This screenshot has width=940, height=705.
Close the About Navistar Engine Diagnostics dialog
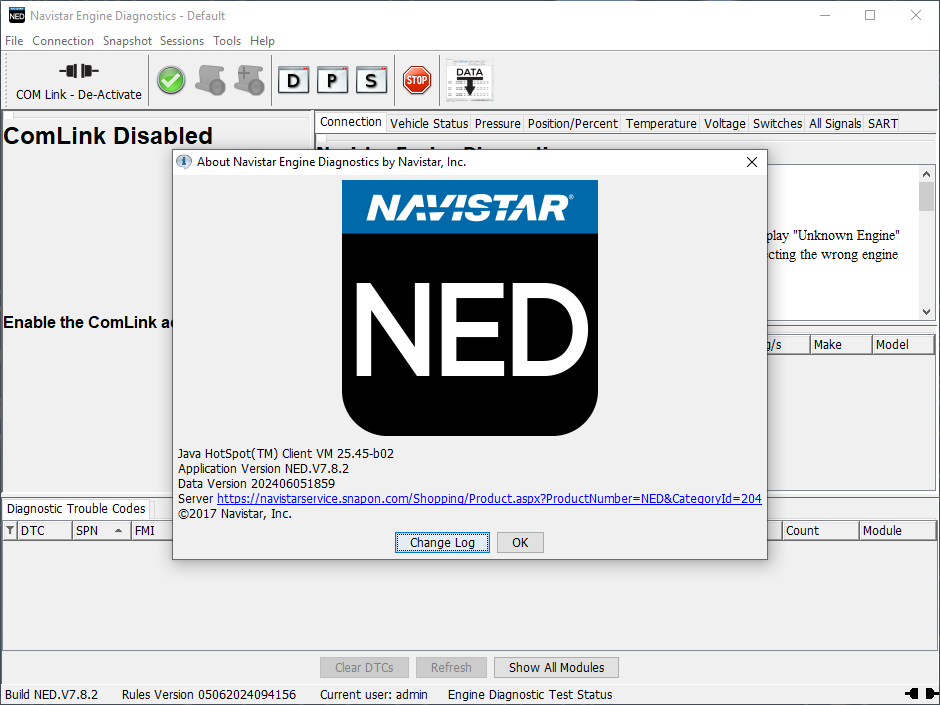coord(752,162)
